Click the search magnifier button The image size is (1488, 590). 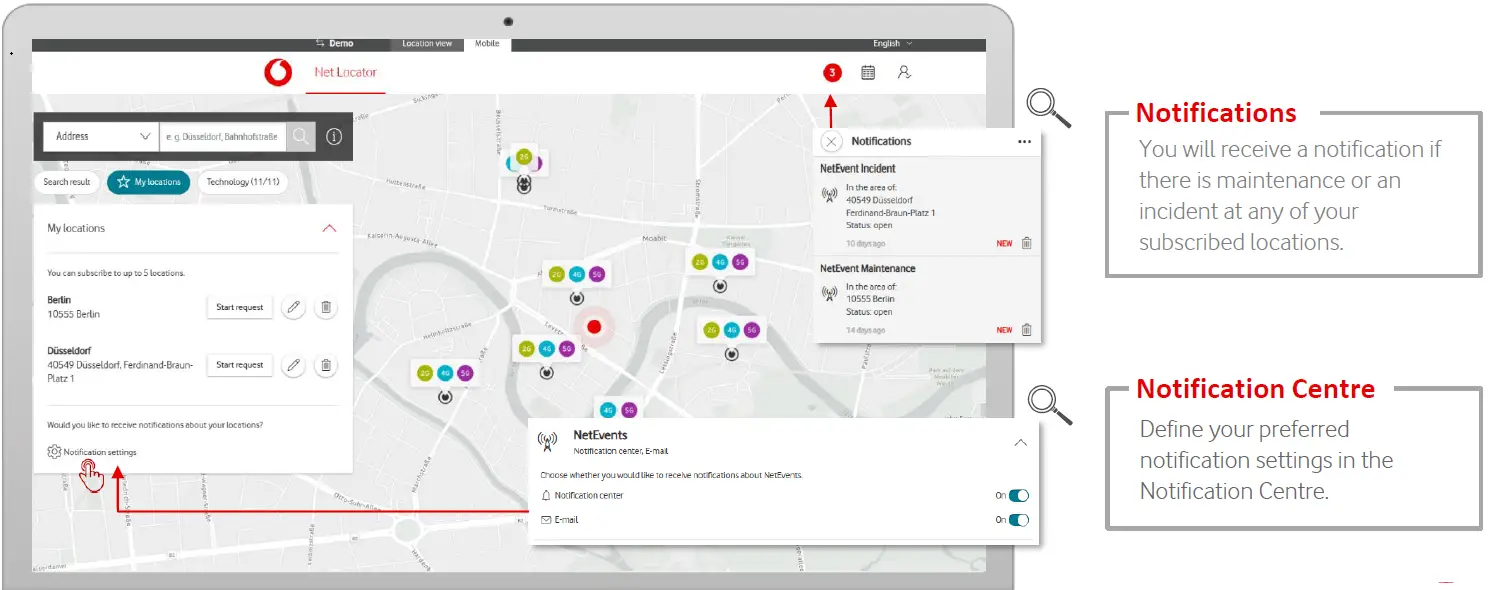301,137
